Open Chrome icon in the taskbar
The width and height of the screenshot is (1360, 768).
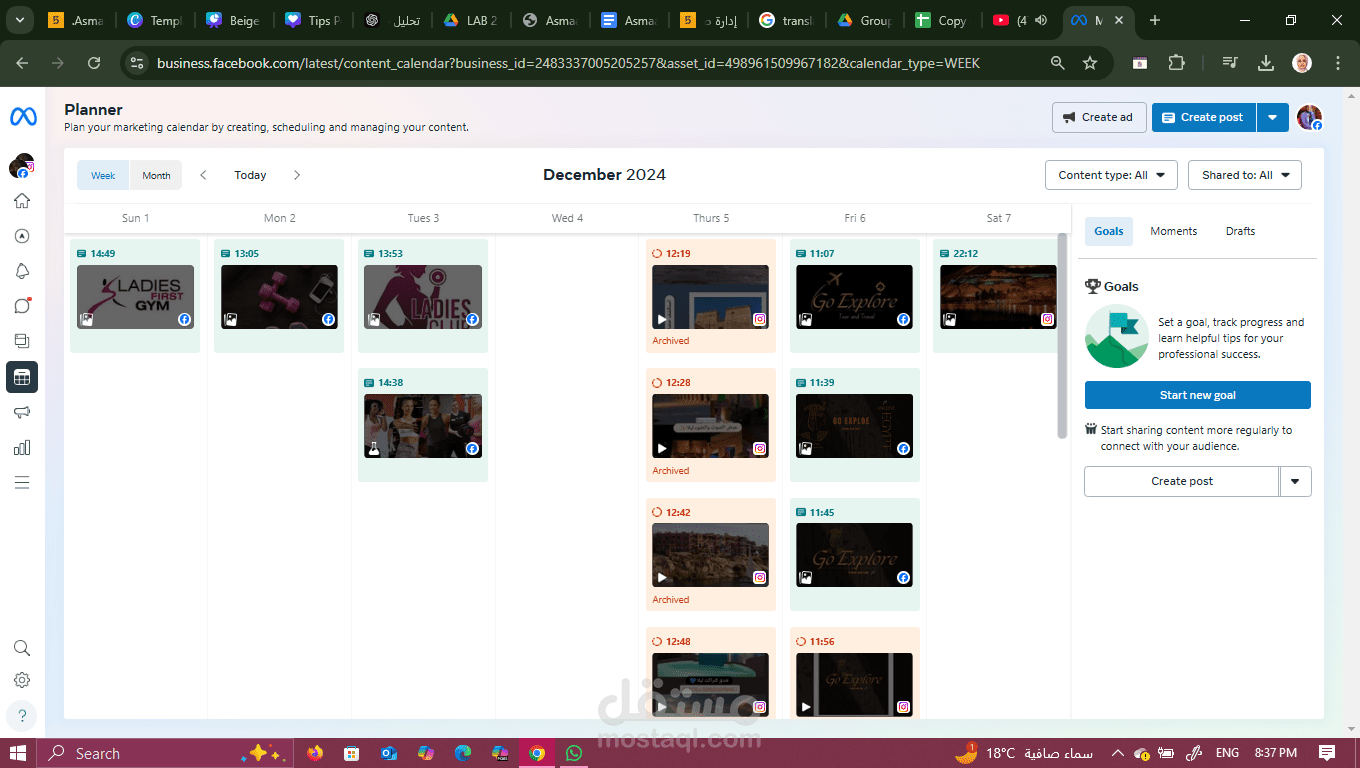(537, 753)
